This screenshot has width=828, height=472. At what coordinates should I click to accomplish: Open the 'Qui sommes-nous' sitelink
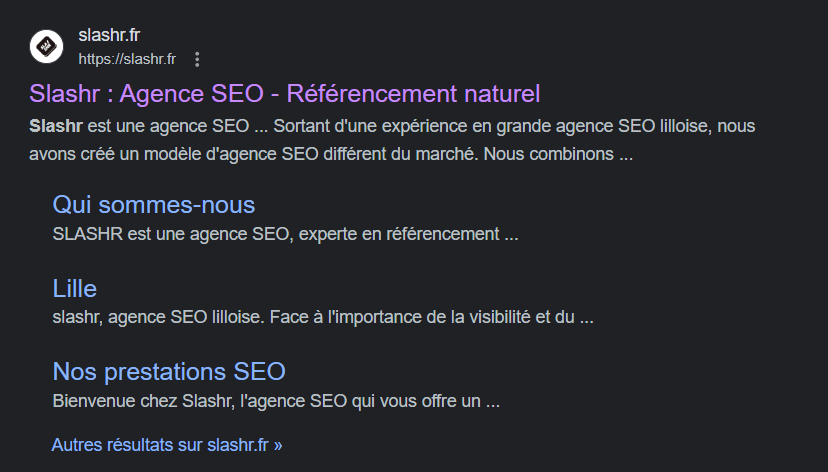(153, 205)
